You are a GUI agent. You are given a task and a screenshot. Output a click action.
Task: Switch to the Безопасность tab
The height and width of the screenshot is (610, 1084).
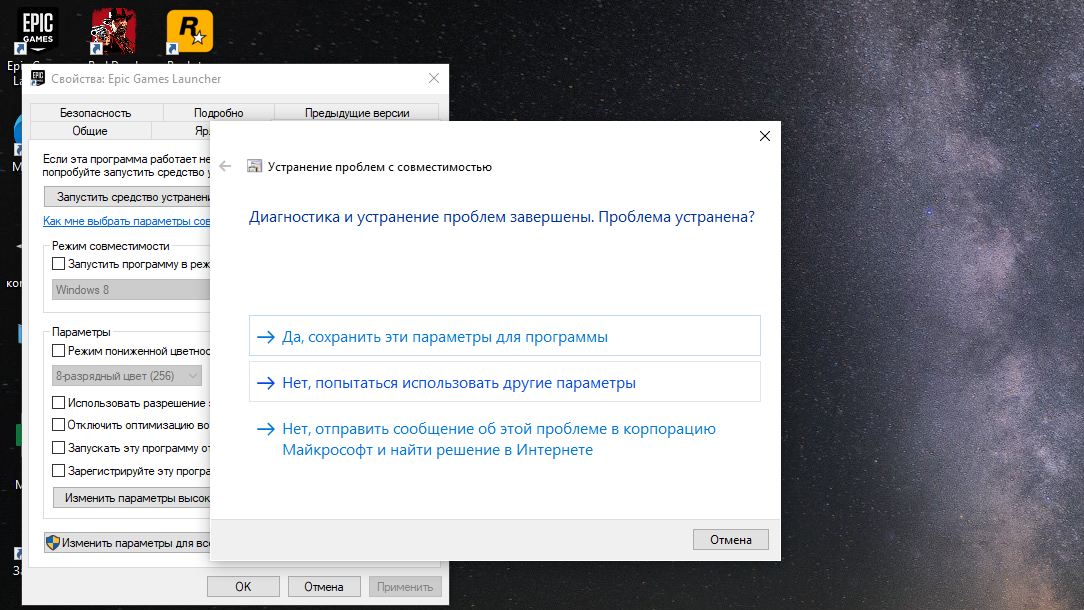click(95, 113)
